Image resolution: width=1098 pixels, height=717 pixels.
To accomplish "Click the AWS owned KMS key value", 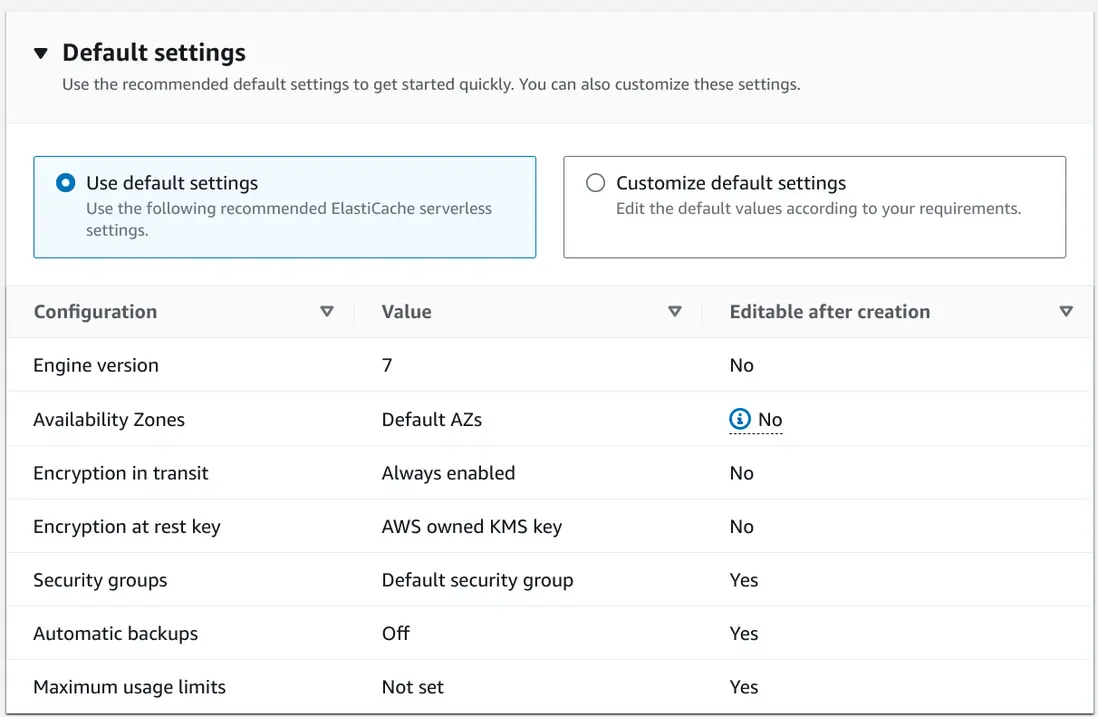I will (471, 527).
